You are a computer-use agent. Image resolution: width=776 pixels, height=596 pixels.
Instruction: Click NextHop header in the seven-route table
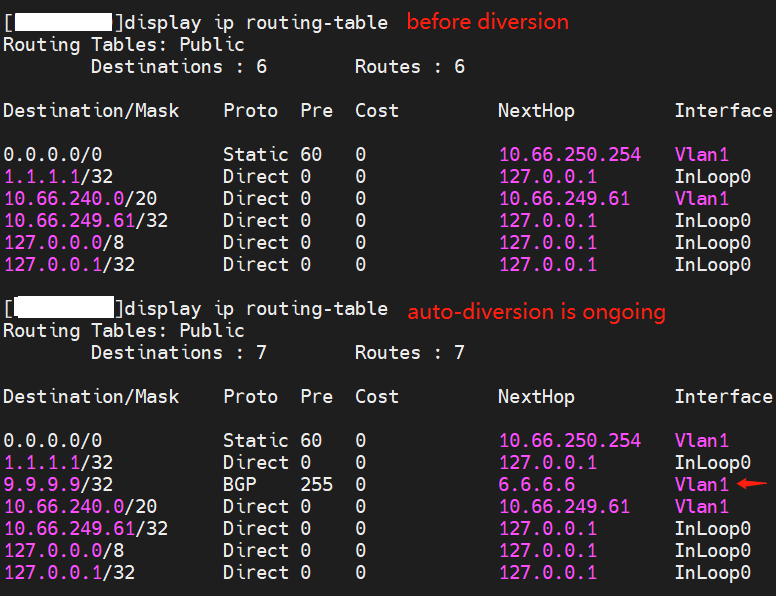click(536, 397)
